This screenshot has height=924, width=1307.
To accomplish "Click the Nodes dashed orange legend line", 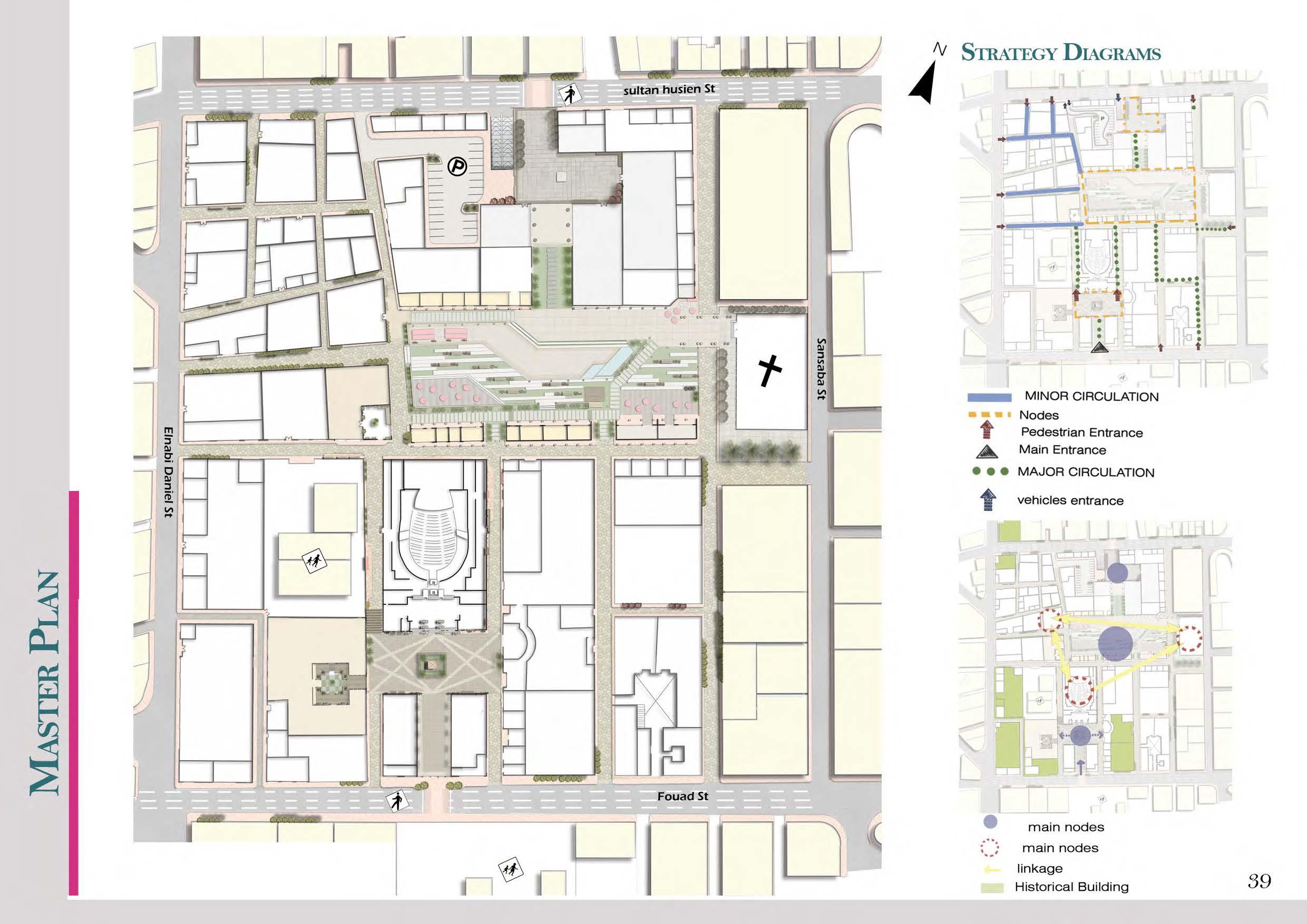I will pyautogui.click(x=990, y=414).
